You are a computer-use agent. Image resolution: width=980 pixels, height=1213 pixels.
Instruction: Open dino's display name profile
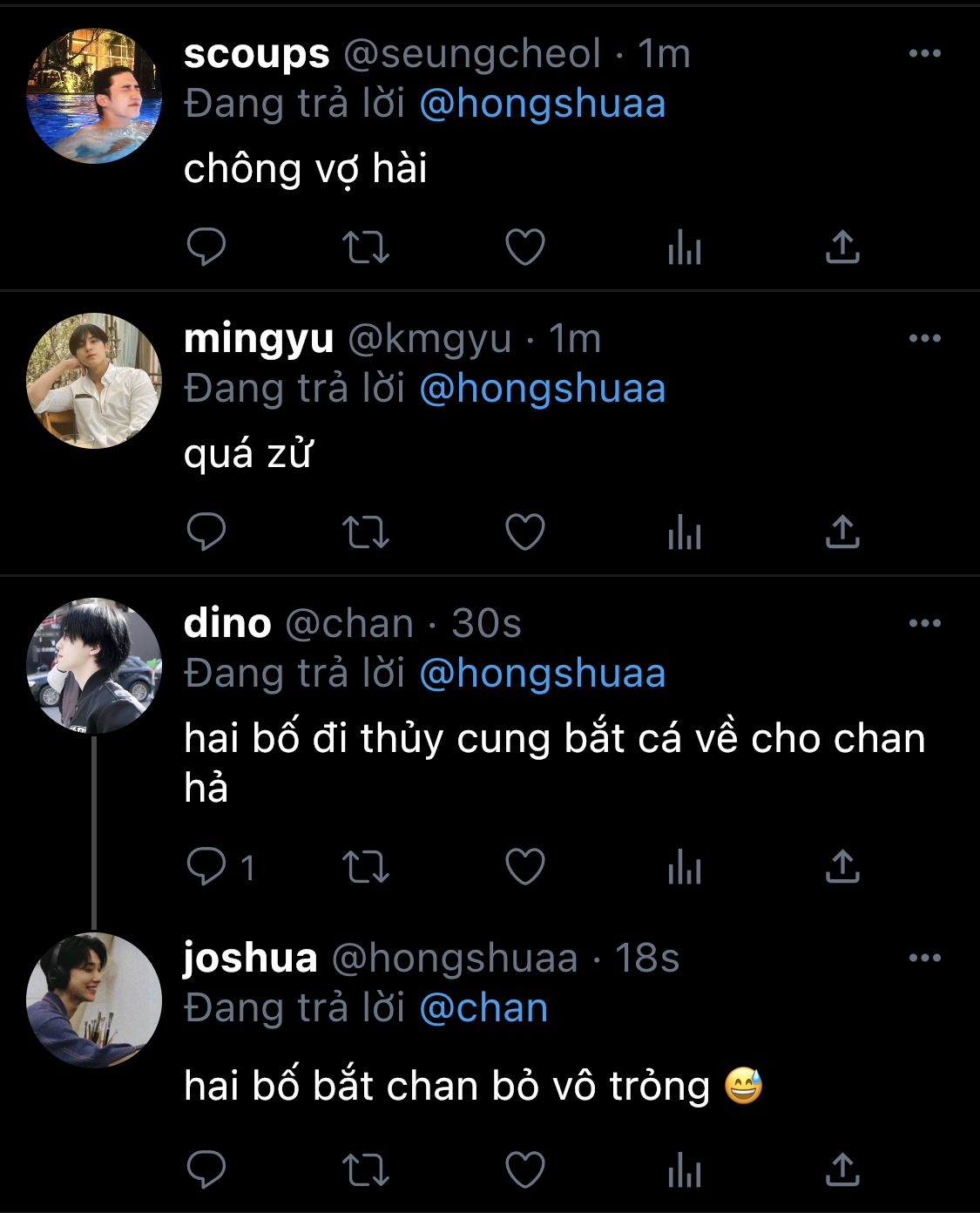pyautogui.click(x=227, y=623)
